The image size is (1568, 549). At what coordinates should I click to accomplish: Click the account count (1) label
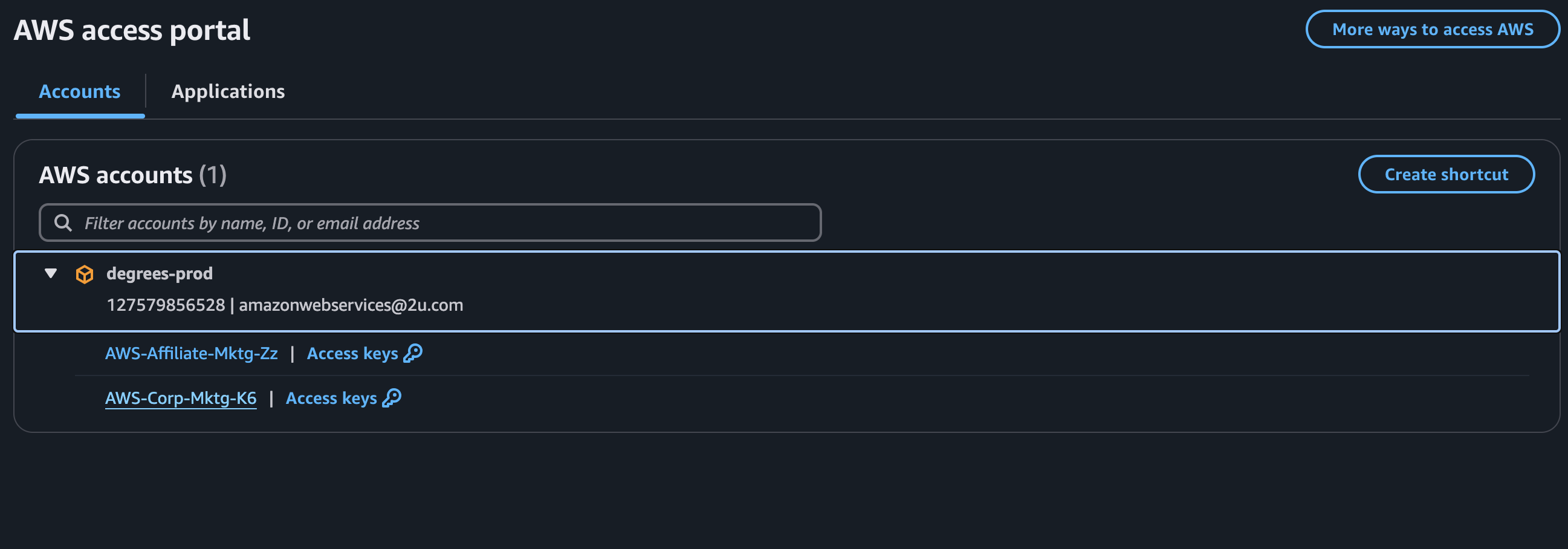point(212,175)
